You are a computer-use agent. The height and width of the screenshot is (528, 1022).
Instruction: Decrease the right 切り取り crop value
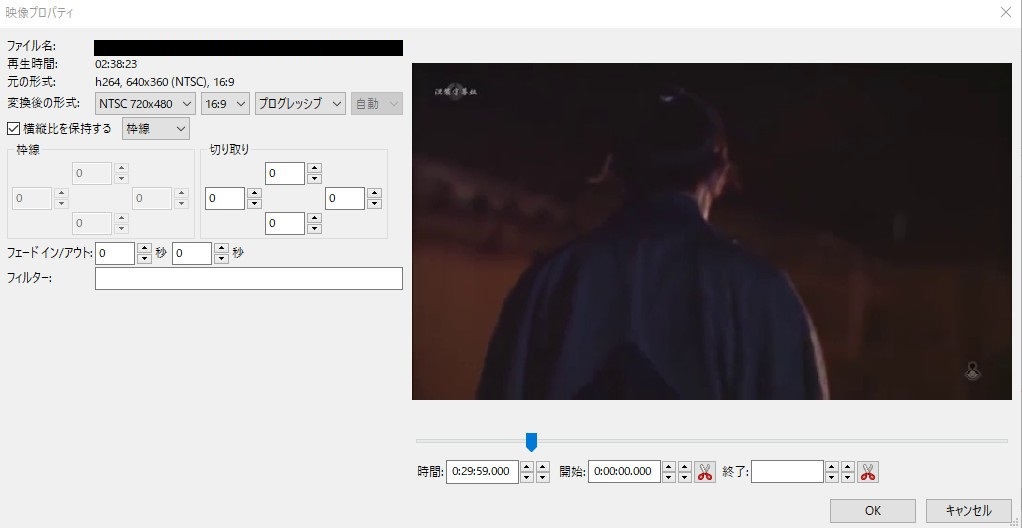coord(374,203)
